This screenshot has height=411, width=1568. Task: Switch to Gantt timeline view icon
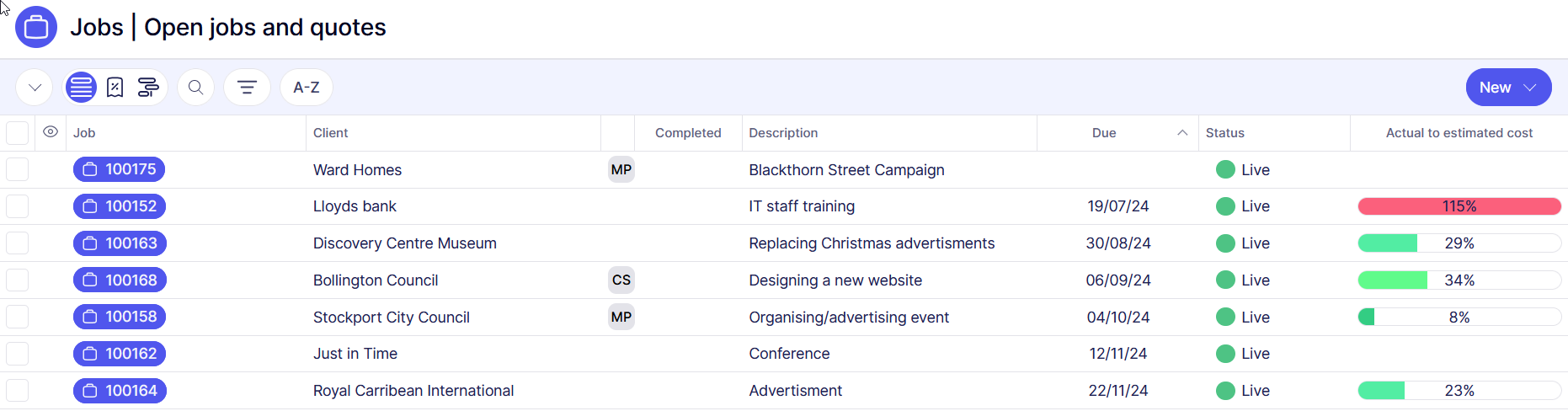148,88
